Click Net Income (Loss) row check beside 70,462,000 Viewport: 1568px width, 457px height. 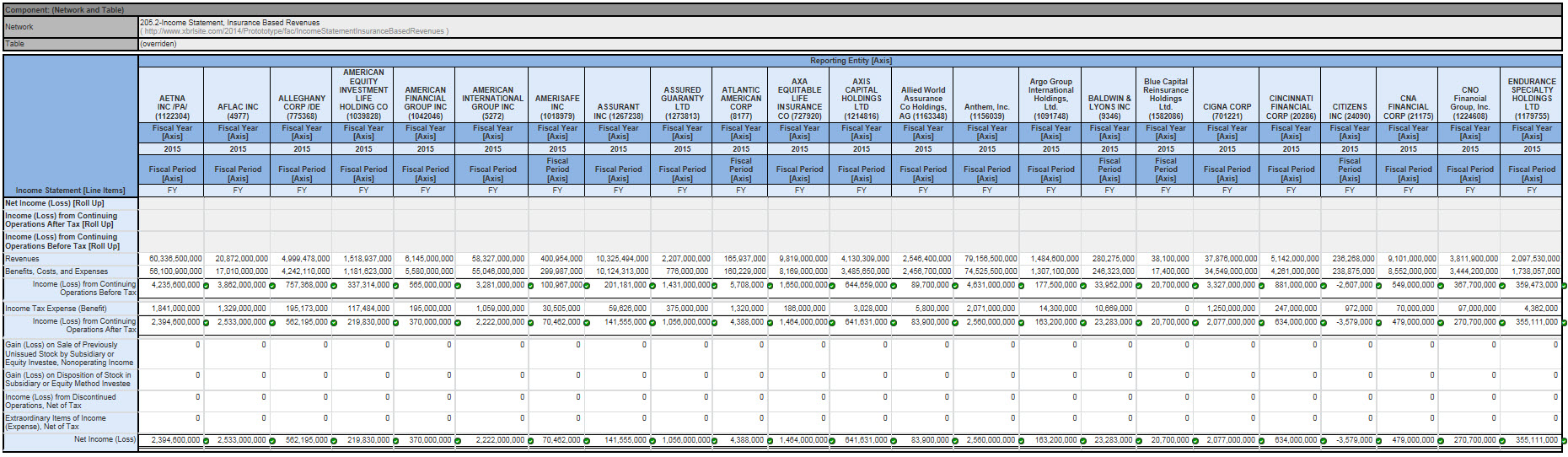pyautogui.click(x=586, y=441)
